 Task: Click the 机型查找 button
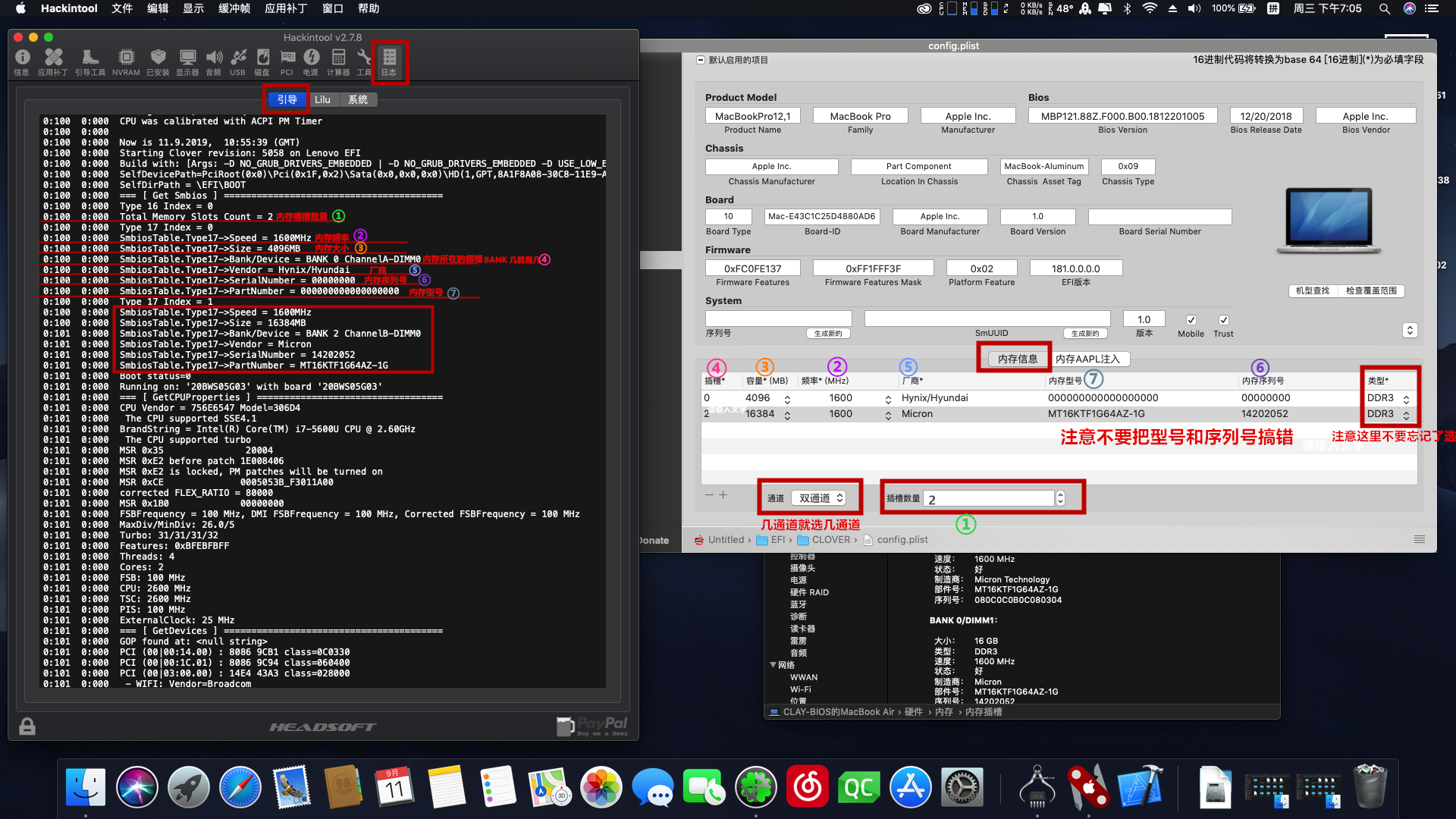coord(1312,290)
